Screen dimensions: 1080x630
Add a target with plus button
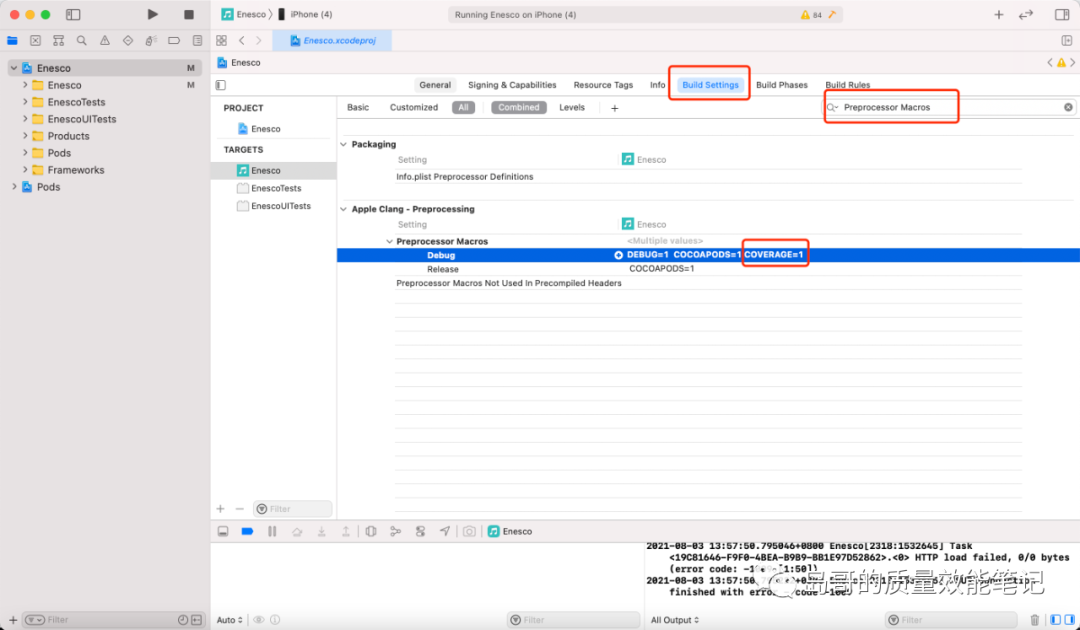pyautogui.click(x=220, y=509)
